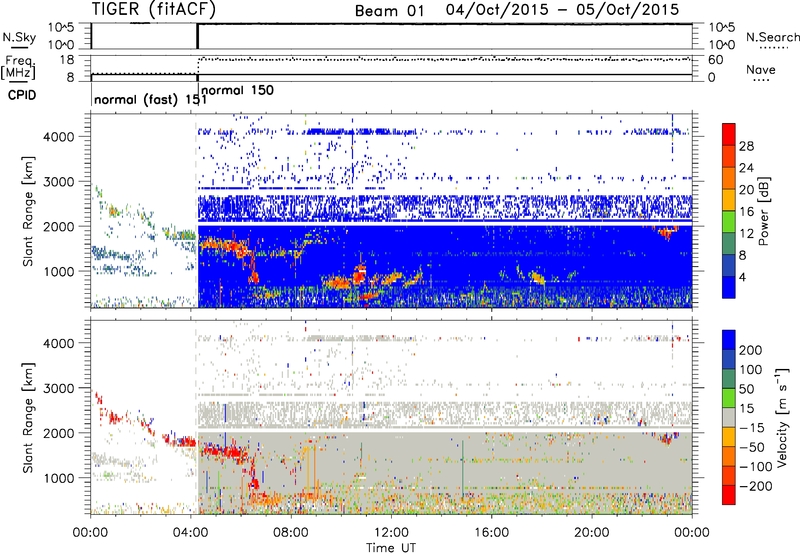Image resolution: width=800 pixels, height=554 pixels.
Task: Click the '16:00' time axis tick label
Action: click(x=491, y=533)
